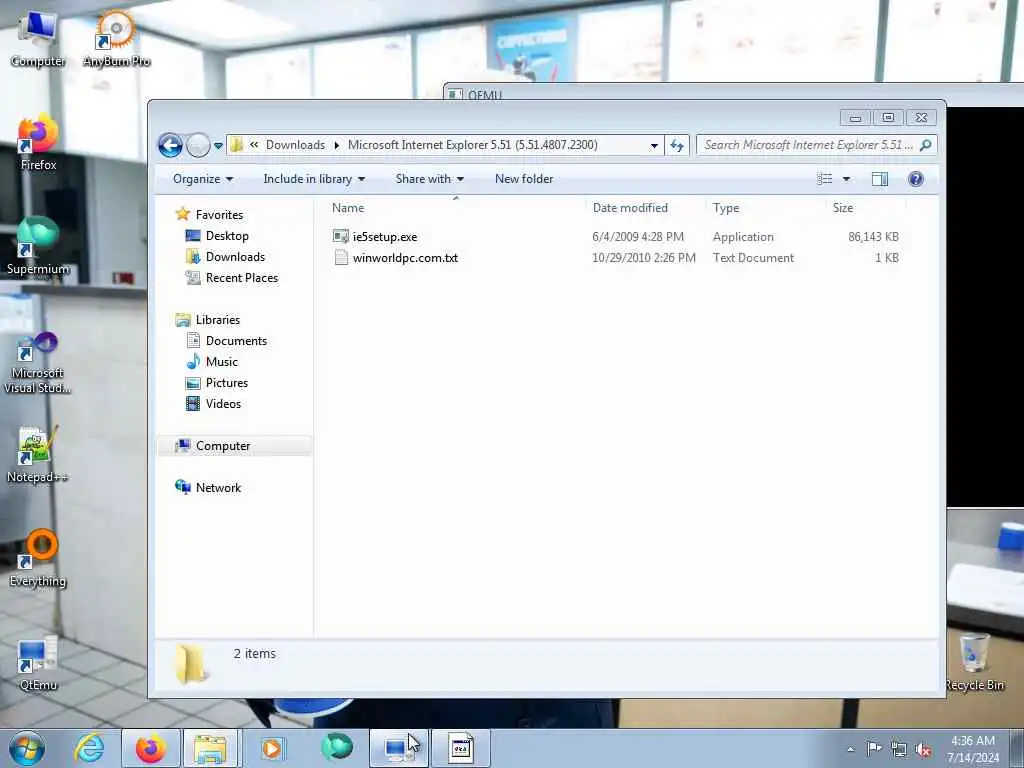This screenshot has height=768, width=1024.
Task: Open Explorer help with the question icon
Action: 916,179
